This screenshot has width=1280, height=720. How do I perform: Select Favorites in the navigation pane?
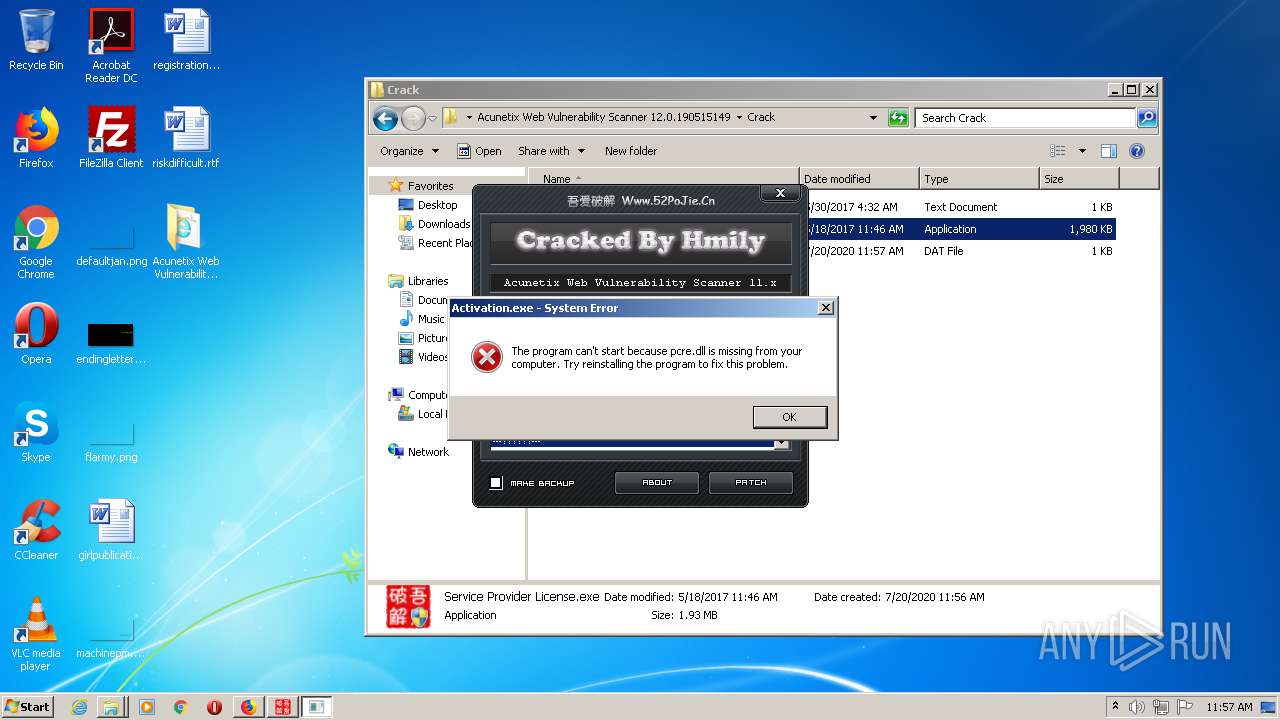click(x=430, y=186)
